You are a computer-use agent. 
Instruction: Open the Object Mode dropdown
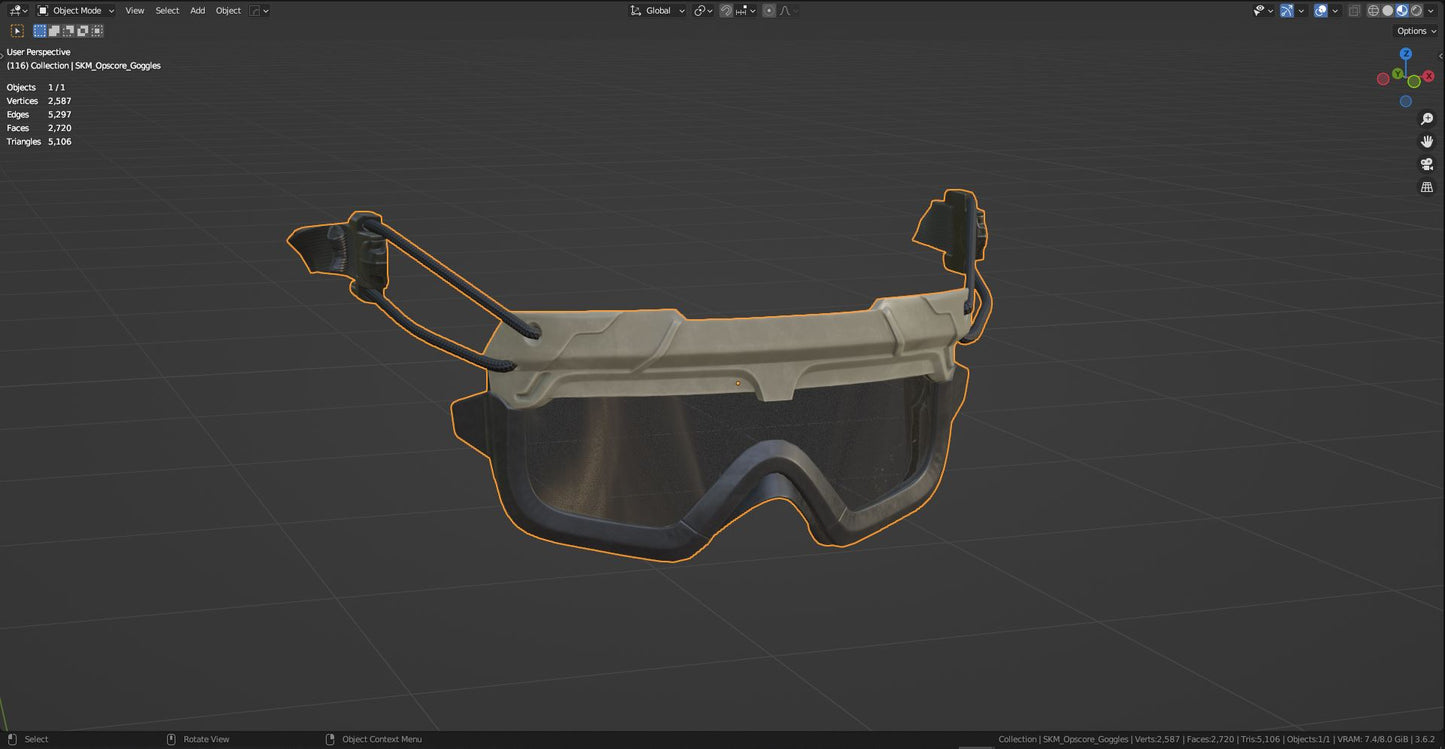(x=75, y=10)
